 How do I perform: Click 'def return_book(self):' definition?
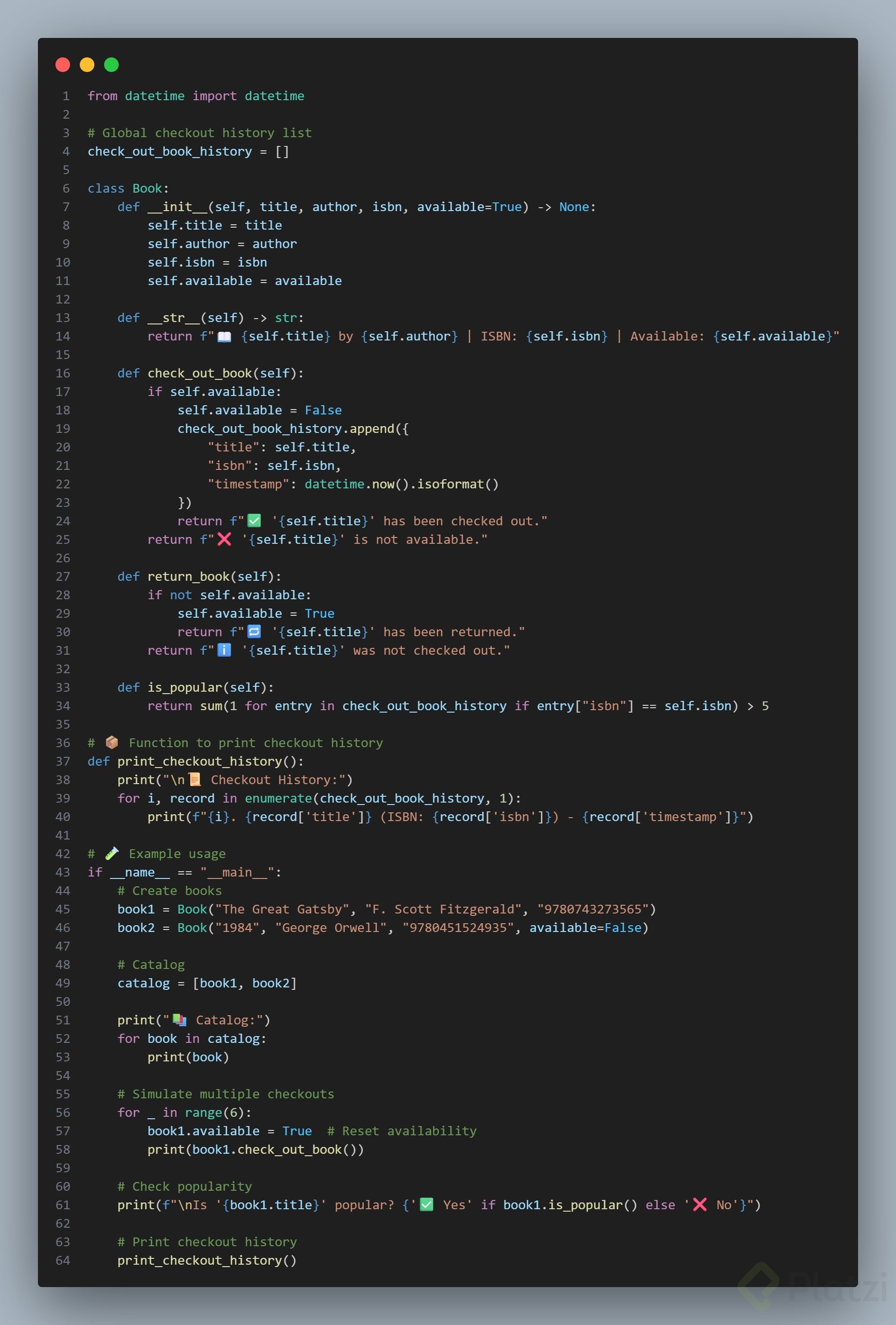(199, 576)
